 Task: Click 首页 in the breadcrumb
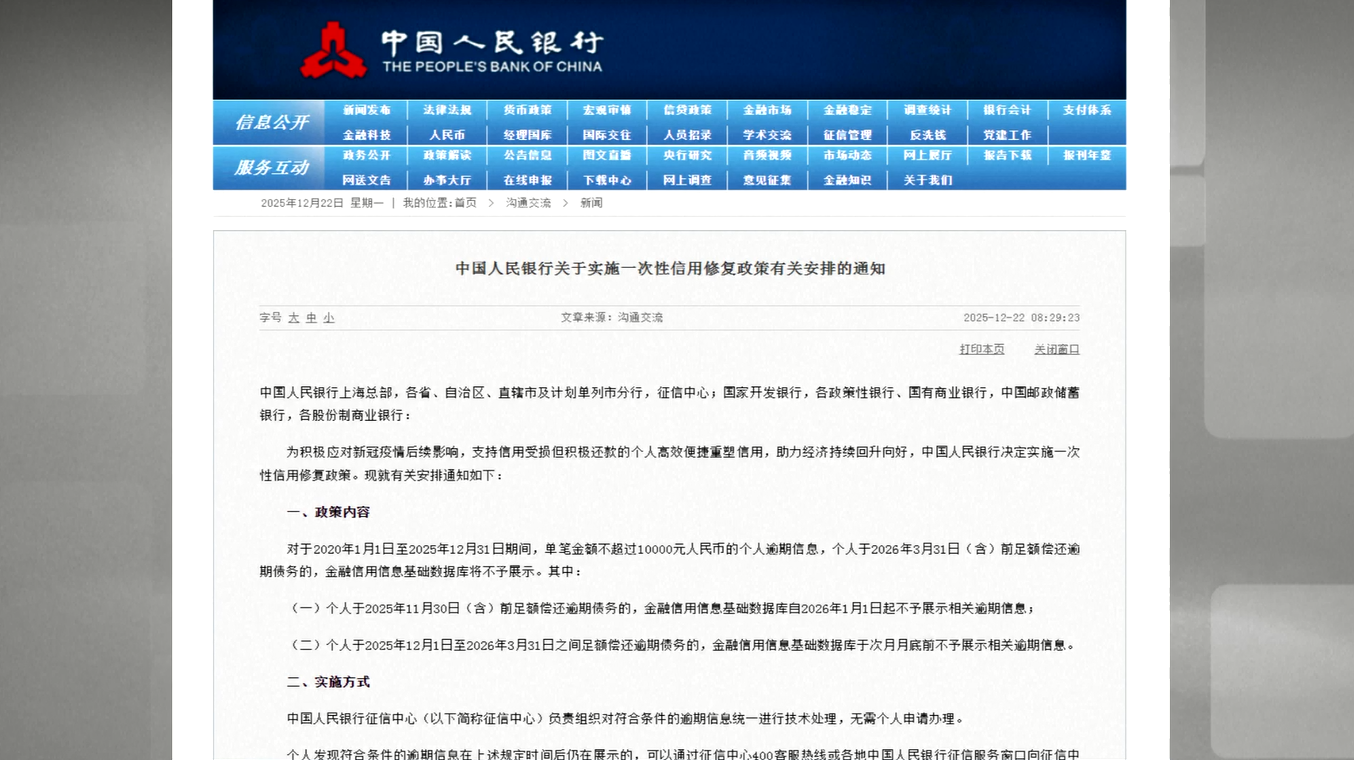point(466,203)
